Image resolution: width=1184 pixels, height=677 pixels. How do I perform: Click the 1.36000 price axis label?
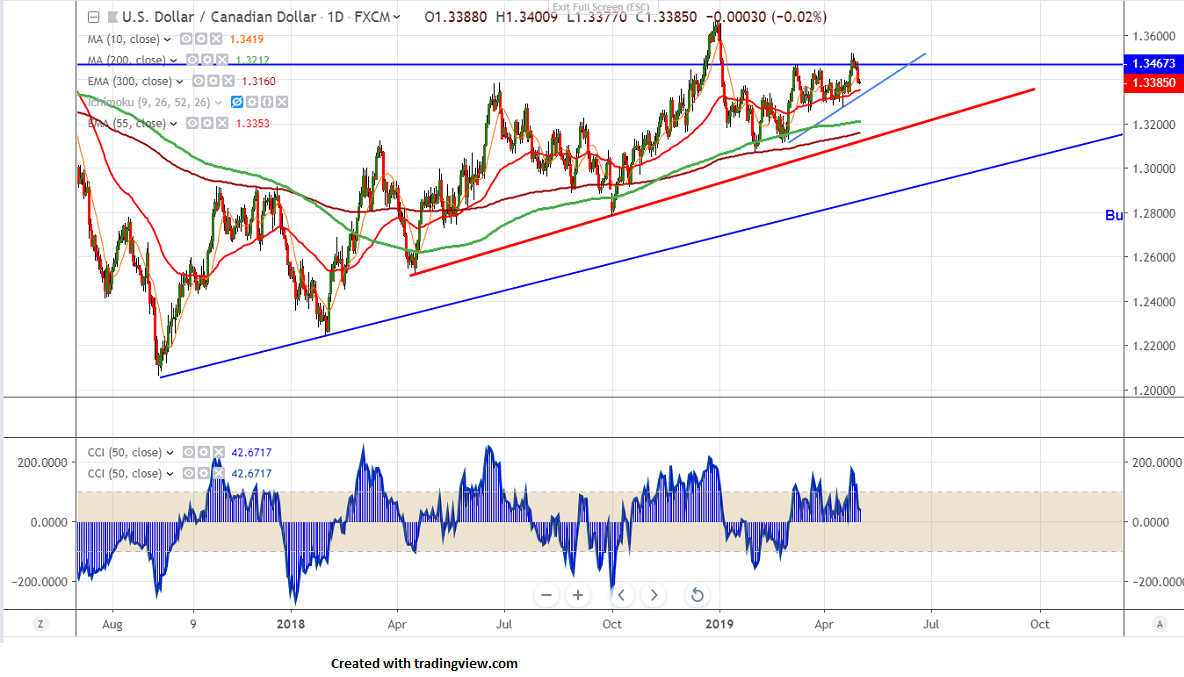click(x=1154, y=36)
